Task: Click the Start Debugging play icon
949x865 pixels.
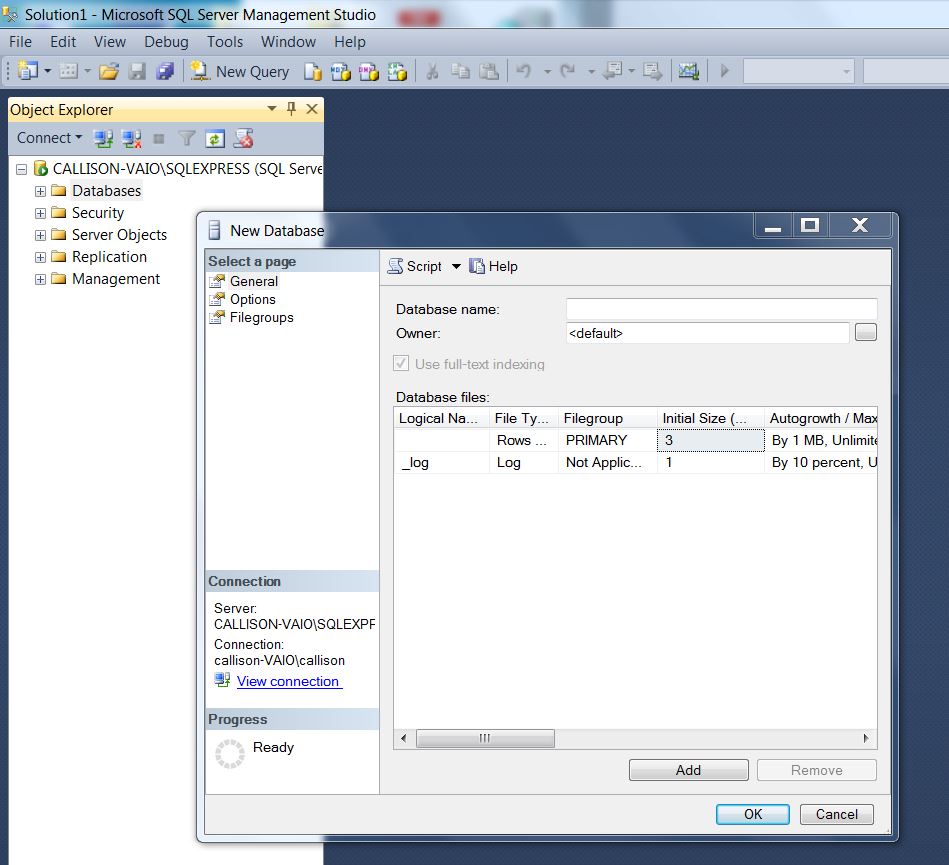Action: tap(724, 71)
